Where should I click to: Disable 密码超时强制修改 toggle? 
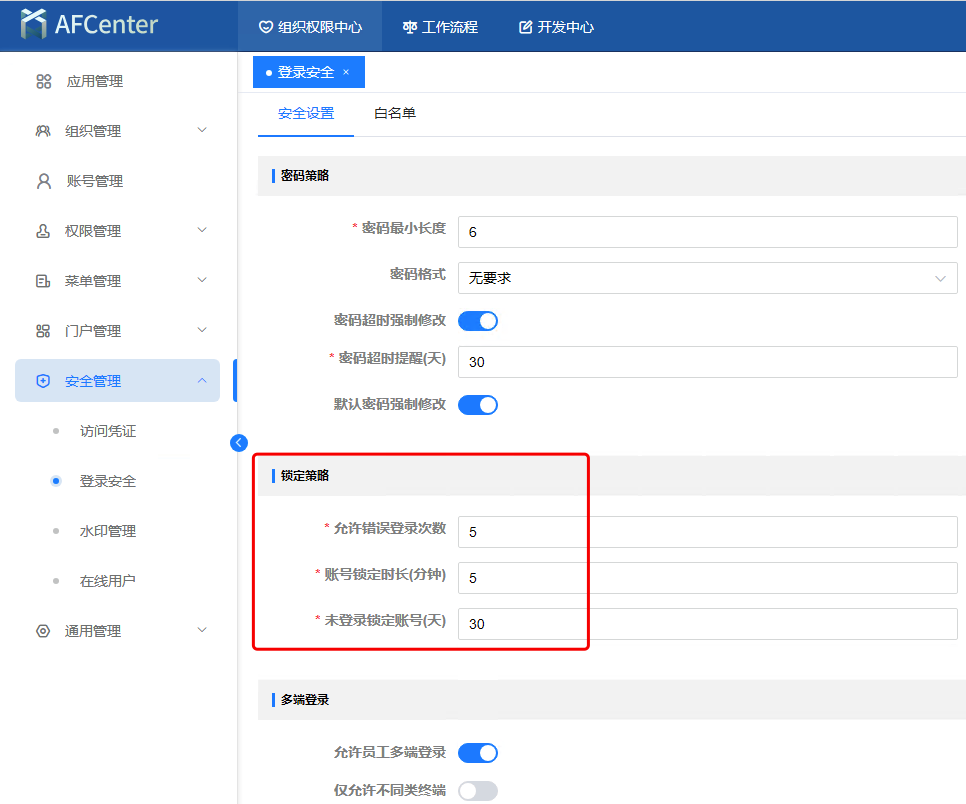(477, 321)
